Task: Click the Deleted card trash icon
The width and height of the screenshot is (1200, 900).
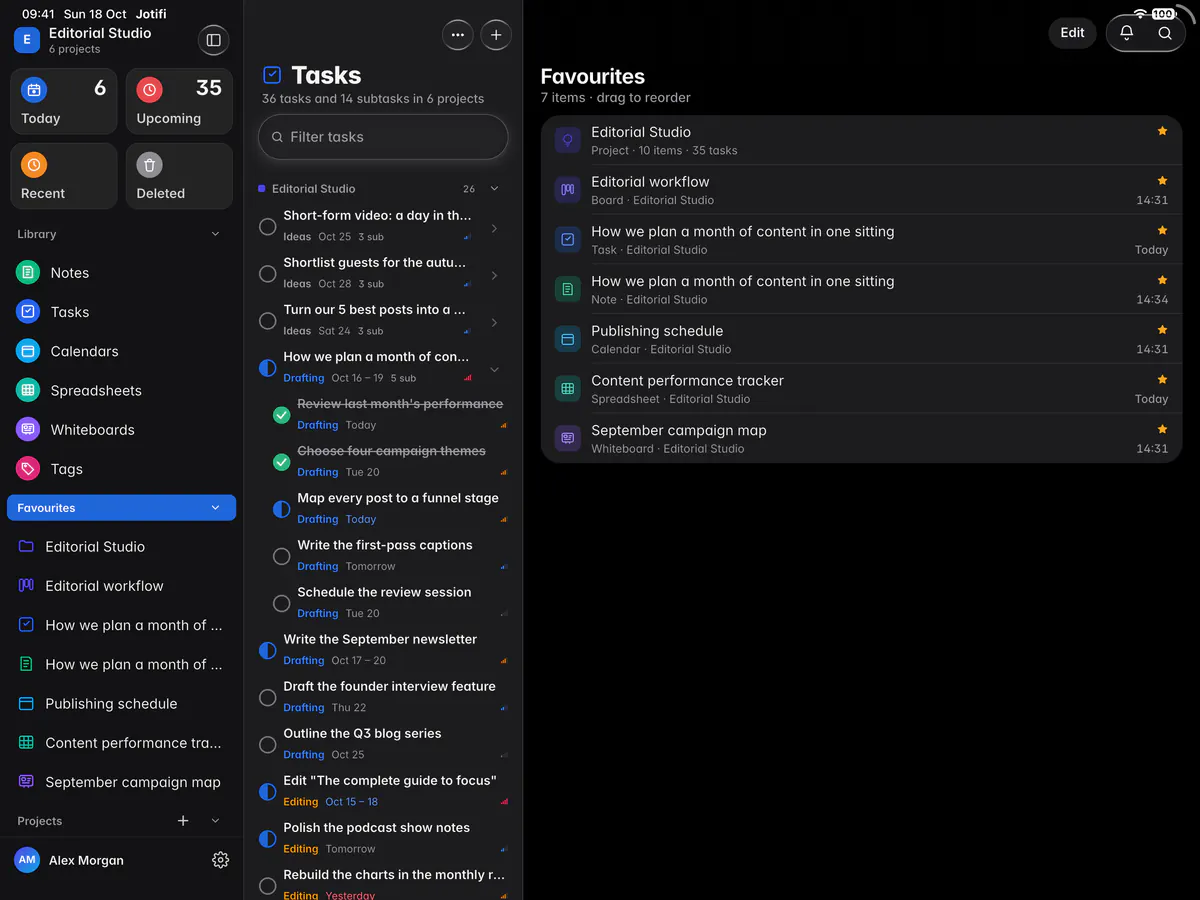Action: coord(150,165)
